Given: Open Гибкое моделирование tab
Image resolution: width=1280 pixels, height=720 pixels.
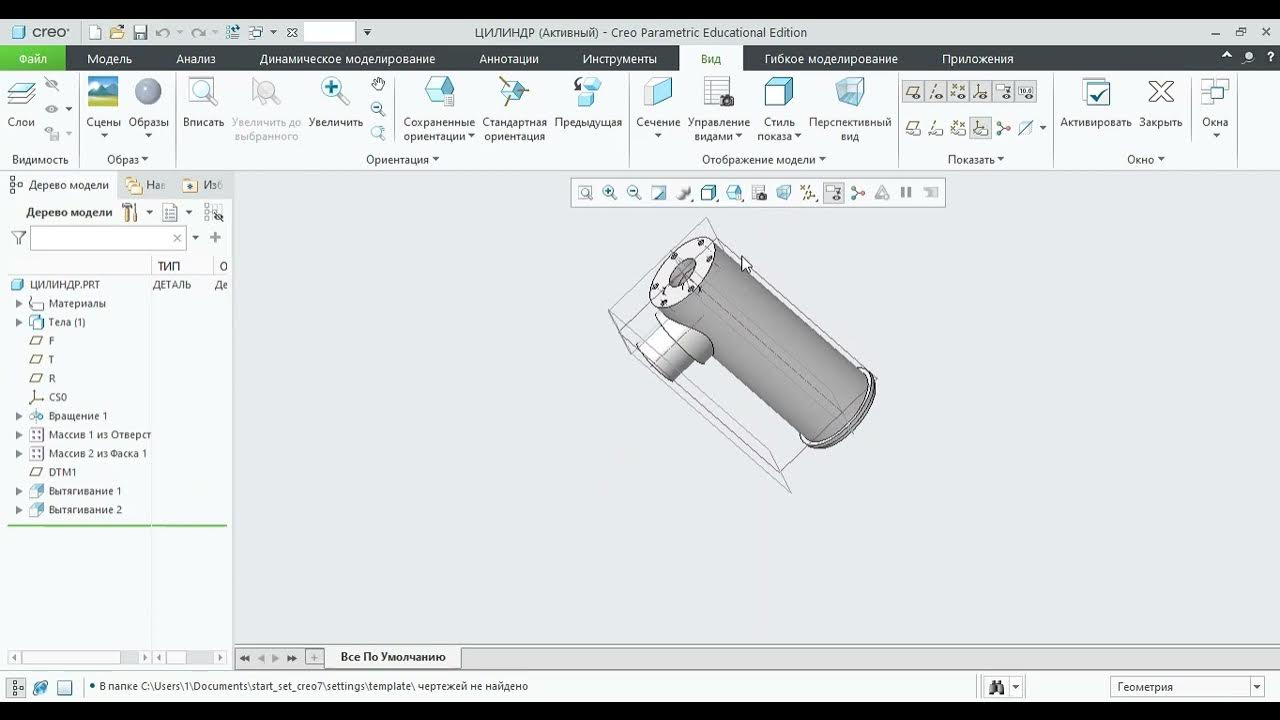Looking at the screenshot, I should [x=831, y=59].
